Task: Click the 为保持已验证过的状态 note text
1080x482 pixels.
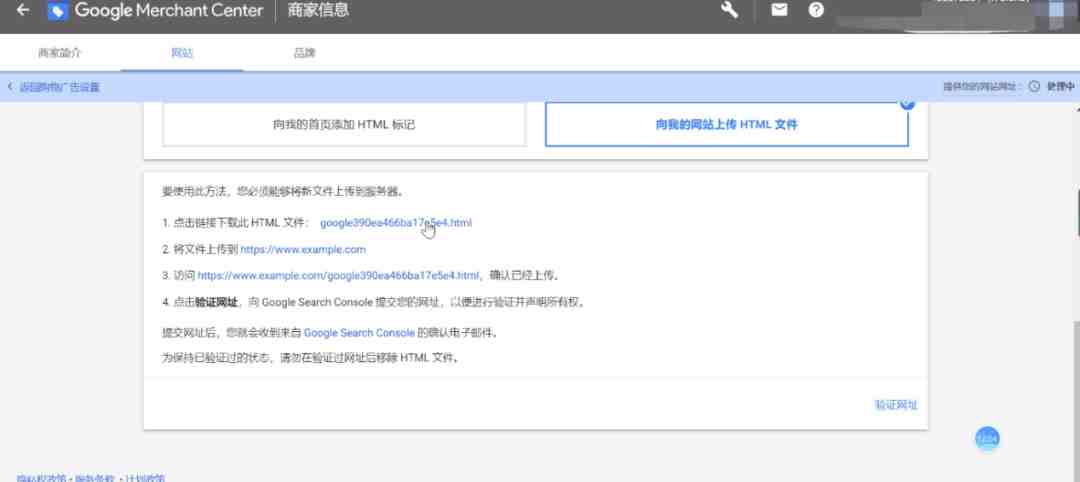Action: coord(311,358)
